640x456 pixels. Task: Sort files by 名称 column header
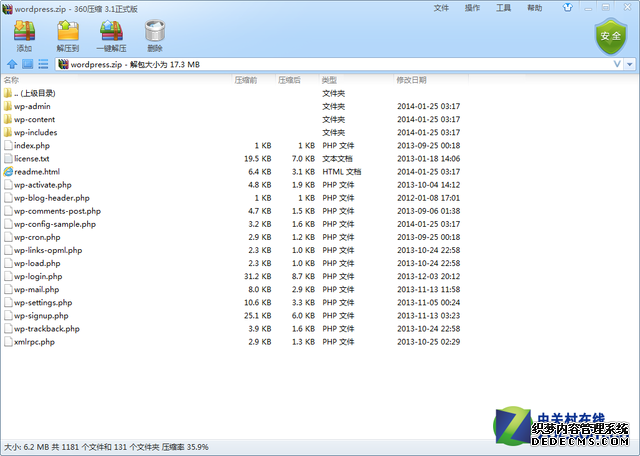point(12,80)
